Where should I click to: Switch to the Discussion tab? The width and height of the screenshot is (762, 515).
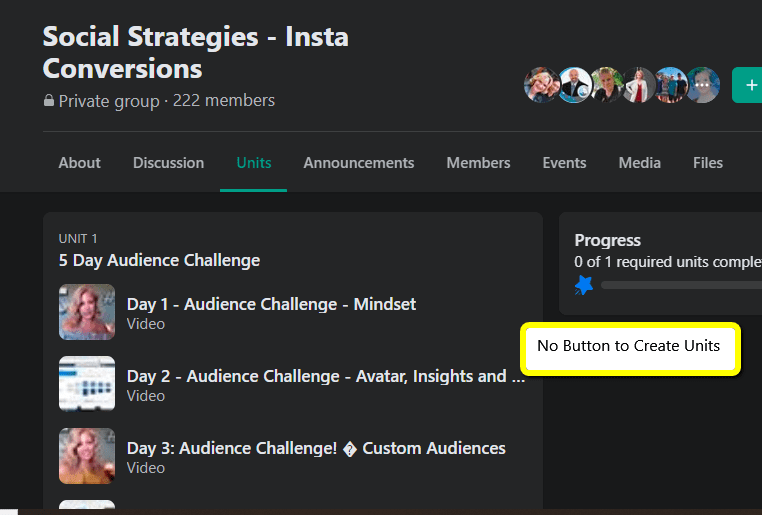(169, 163)
